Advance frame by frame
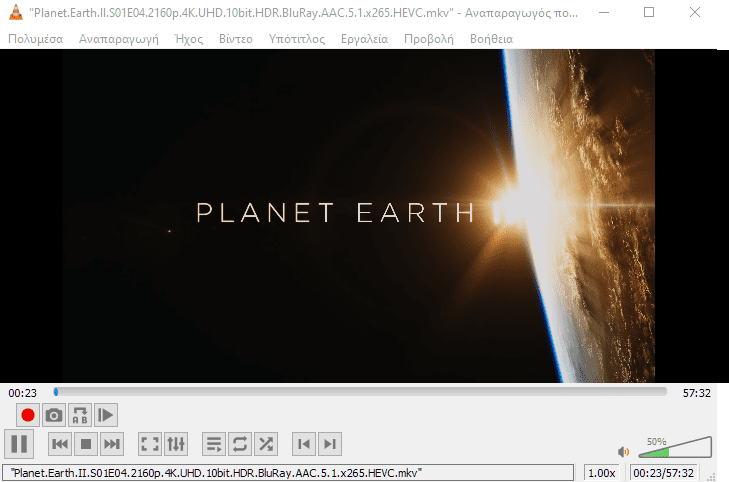Viewport: 729px width, 482px height. coord(106,415)
